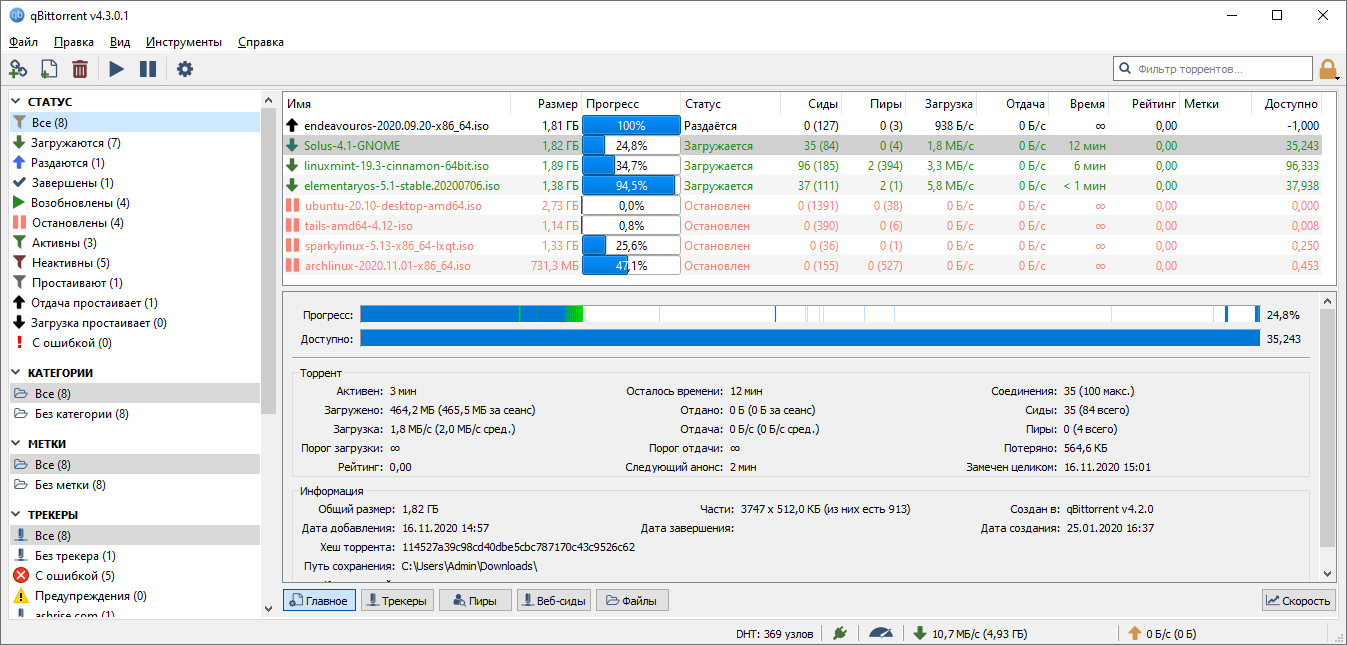This screenshot has height=645, width=1347.
Task: Open settings via the gear icon
Action: click(x=185, y=69)
